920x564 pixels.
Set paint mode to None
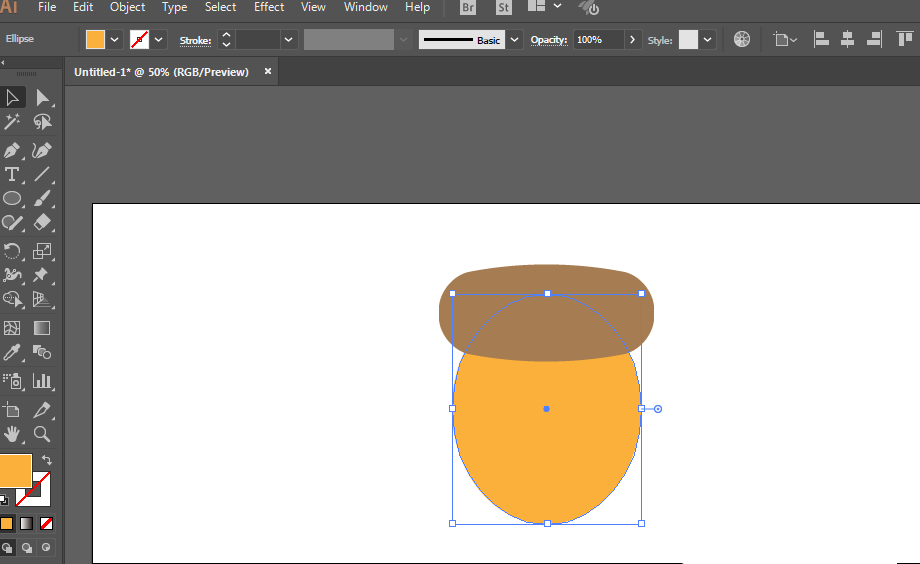pyautogui.click(x=46, y=524)
